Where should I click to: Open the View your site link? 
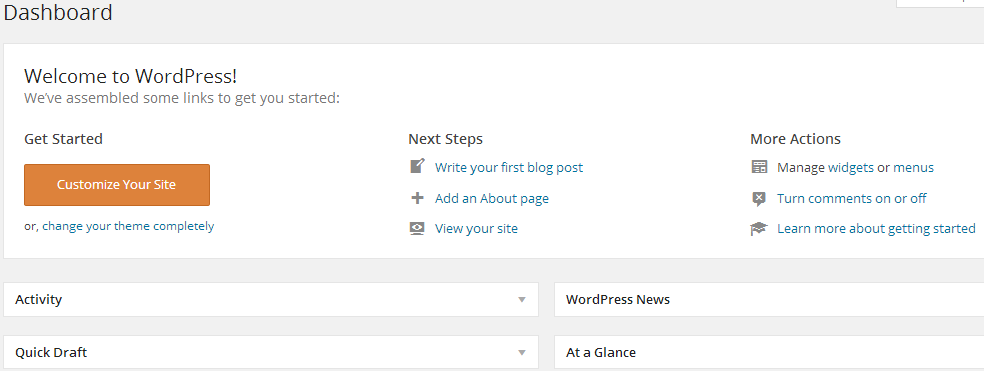pyautogui.click(x=476, y=229)
